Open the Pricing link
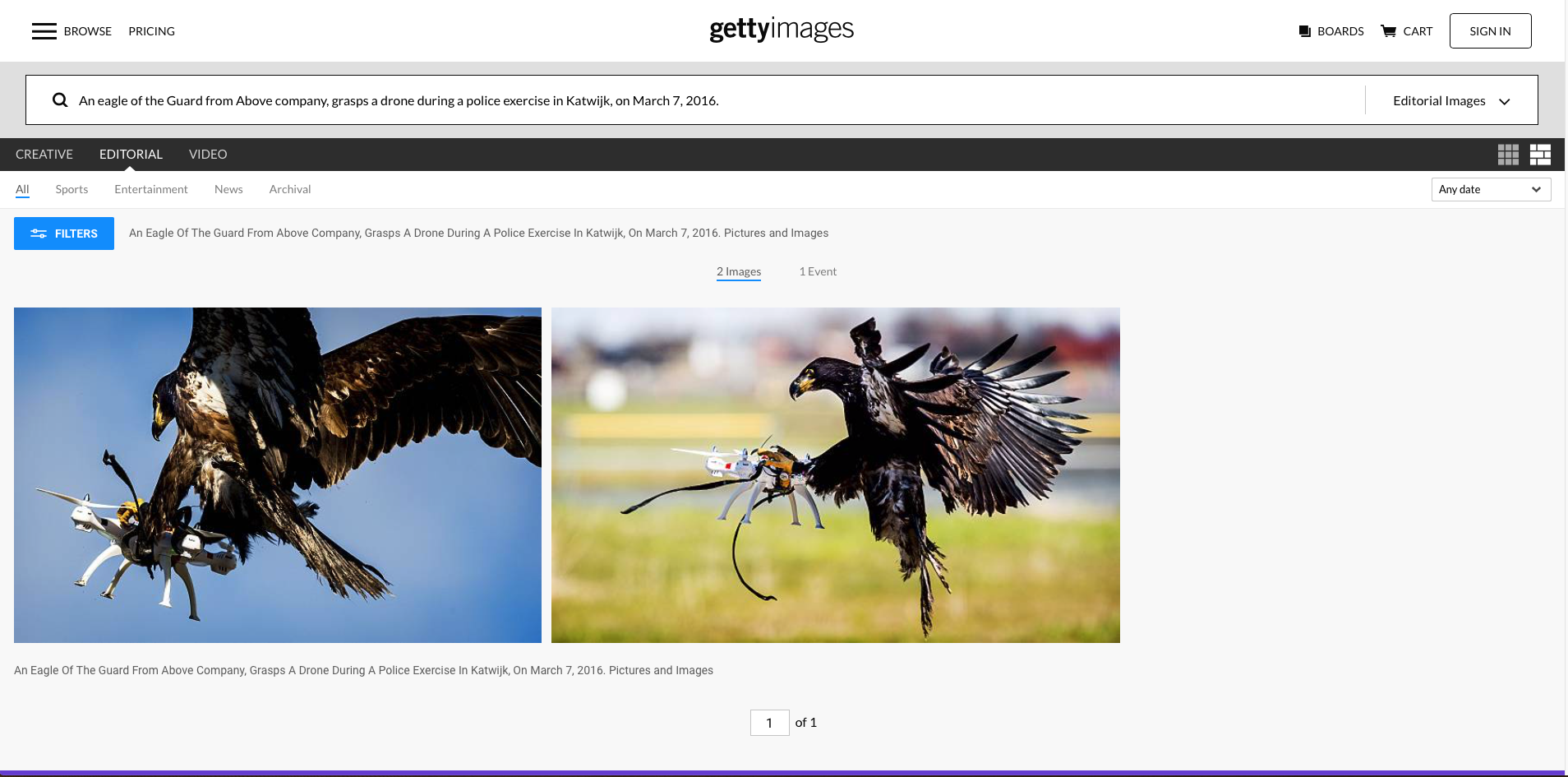The image size is (1568, 777). 152,31
